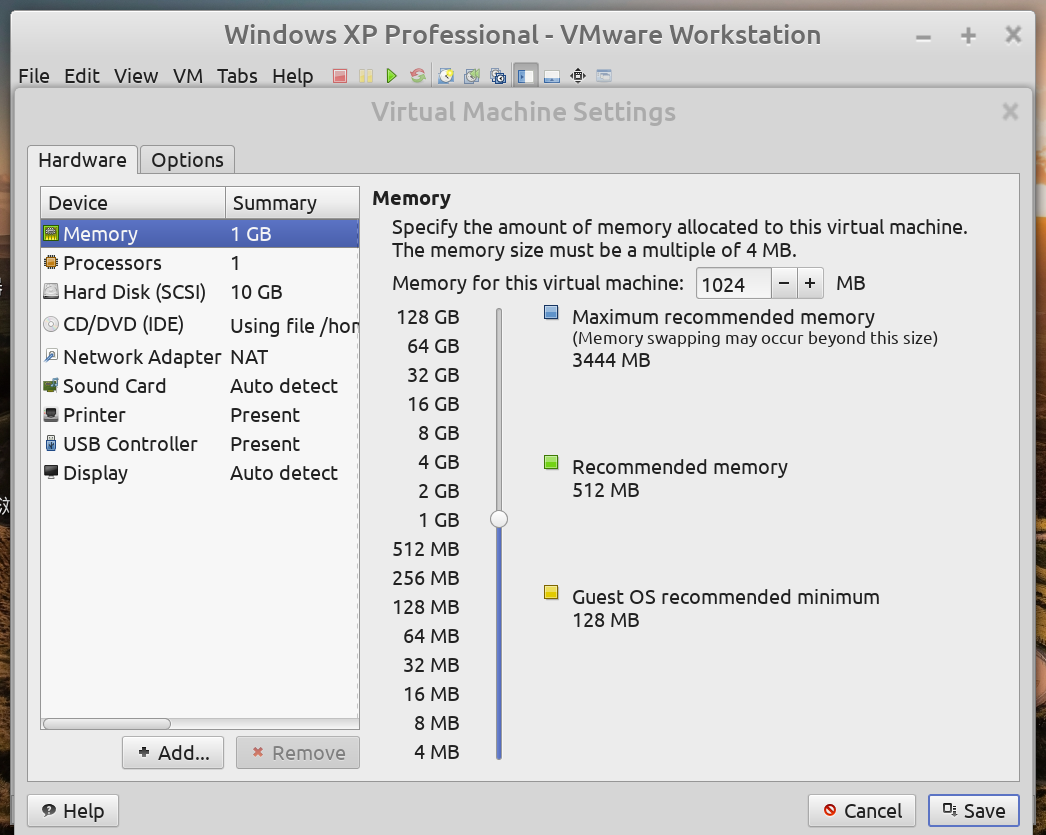Click the Processors CPU icon
Screen dimensions: 1046x835
51,263
